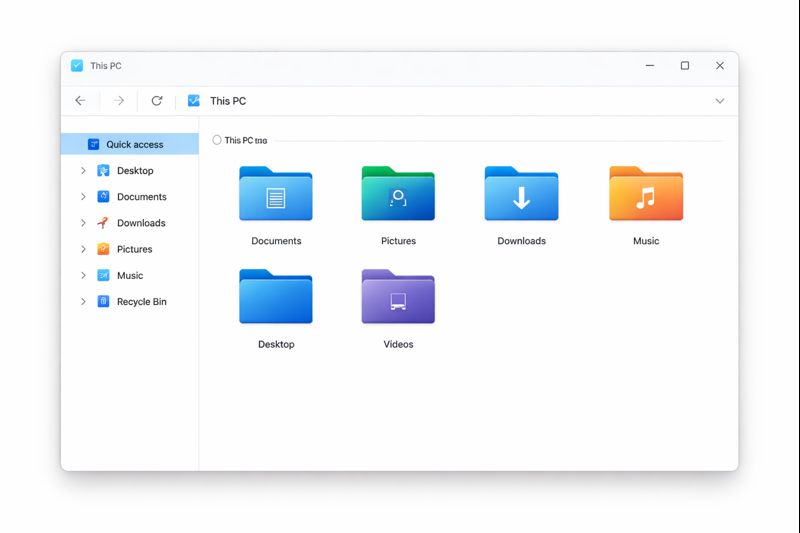Click the "Documents" label under folder

click(276, 241)
